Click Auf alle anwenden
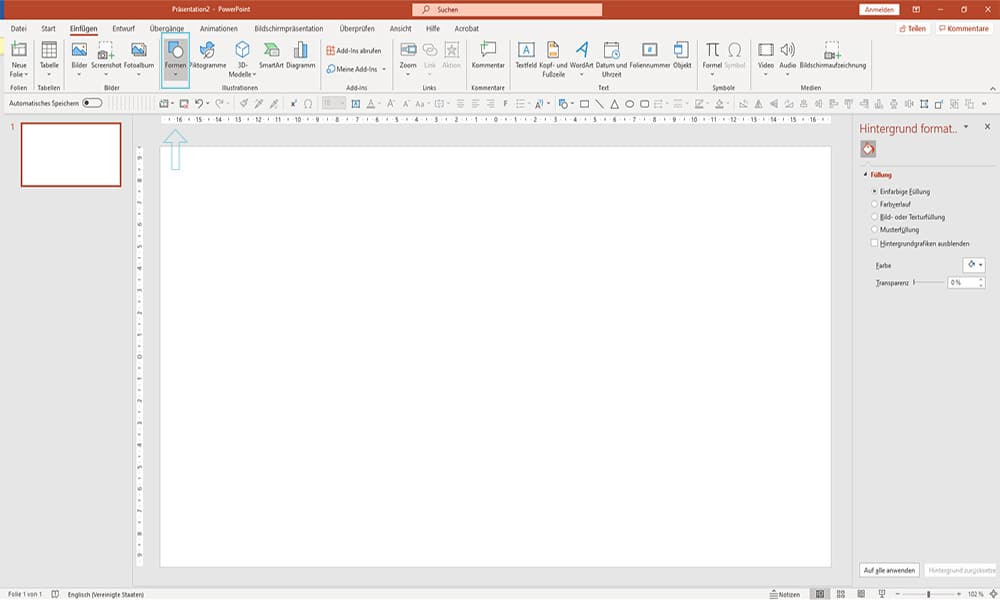Viewport: 1000px width, 600px height. pyautogui.click(x=890, y=570)
